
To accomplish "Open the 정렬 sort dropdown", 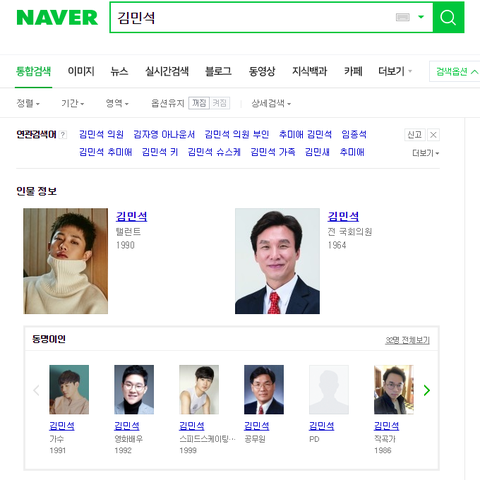I will pyautogui.click(x=28, y=103).
